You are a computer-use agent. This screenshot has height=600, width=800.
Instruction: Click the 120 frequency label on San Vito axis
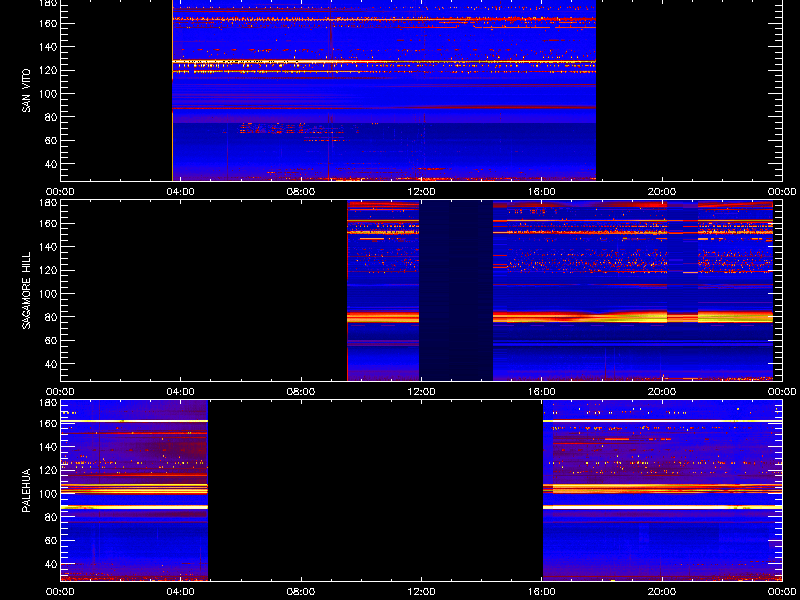48,70
